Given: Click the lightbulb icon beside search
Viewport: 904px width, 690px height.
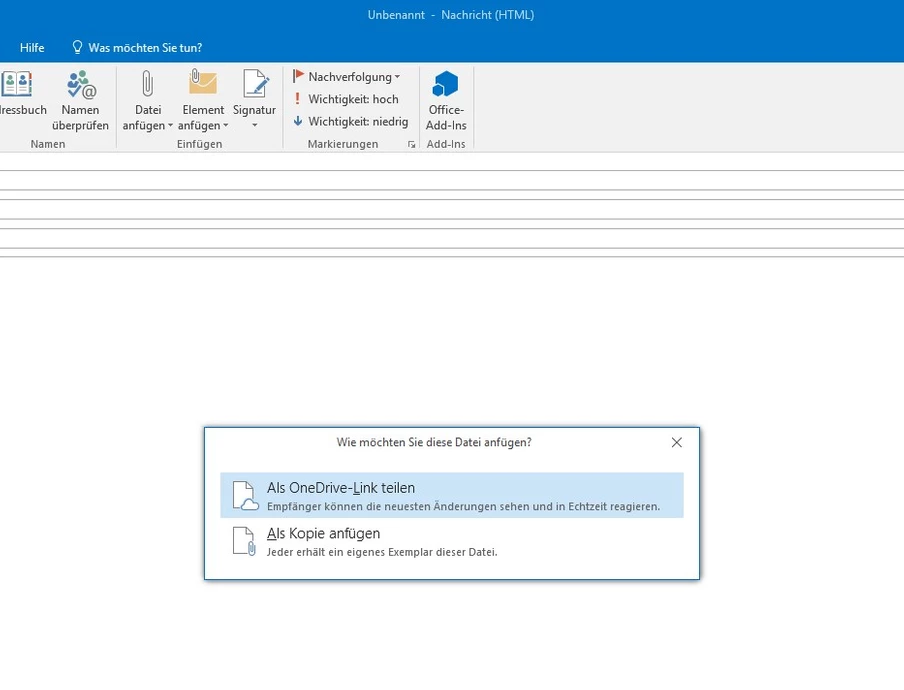Looking at the screenshot, I should (77, 47).
